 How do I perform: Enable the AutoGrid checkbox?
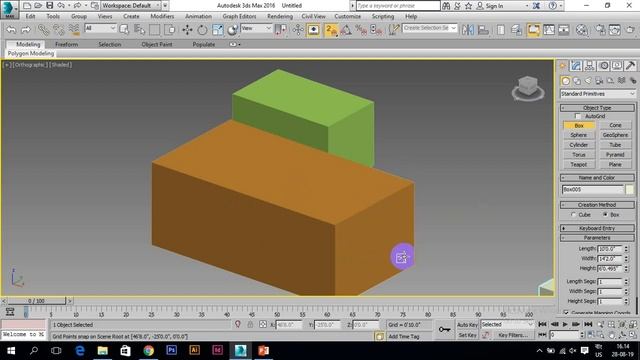[x=578, y=116]
